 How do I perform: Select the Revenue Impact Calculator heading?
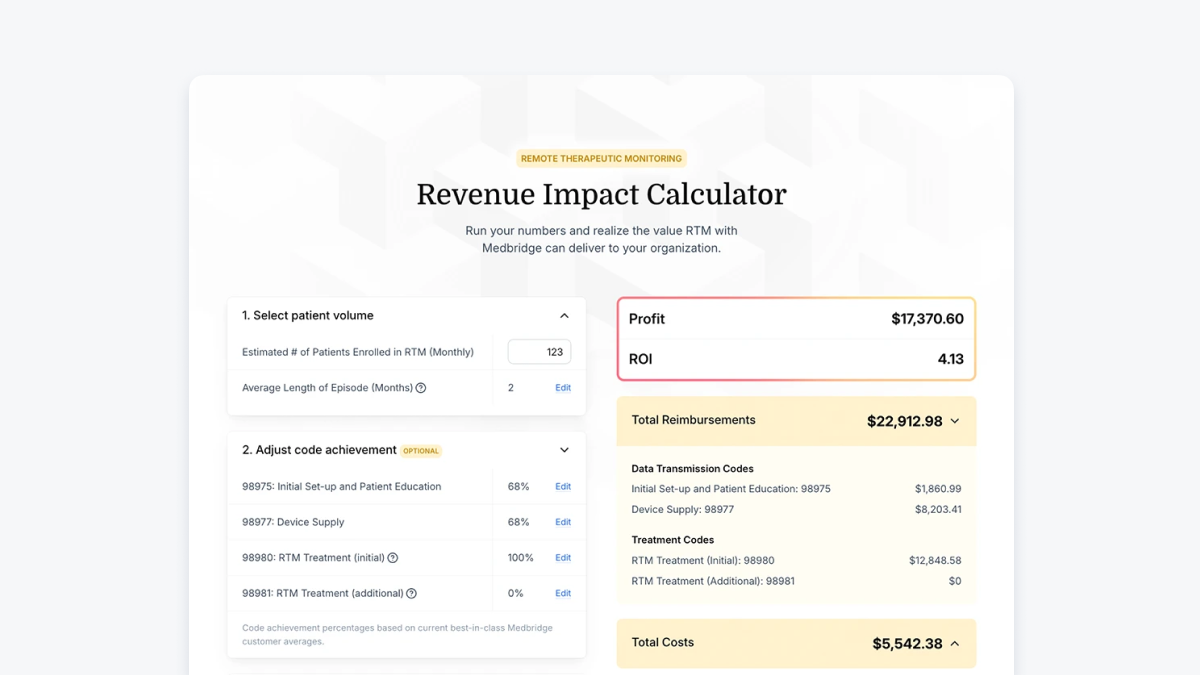tap(601, 194)
